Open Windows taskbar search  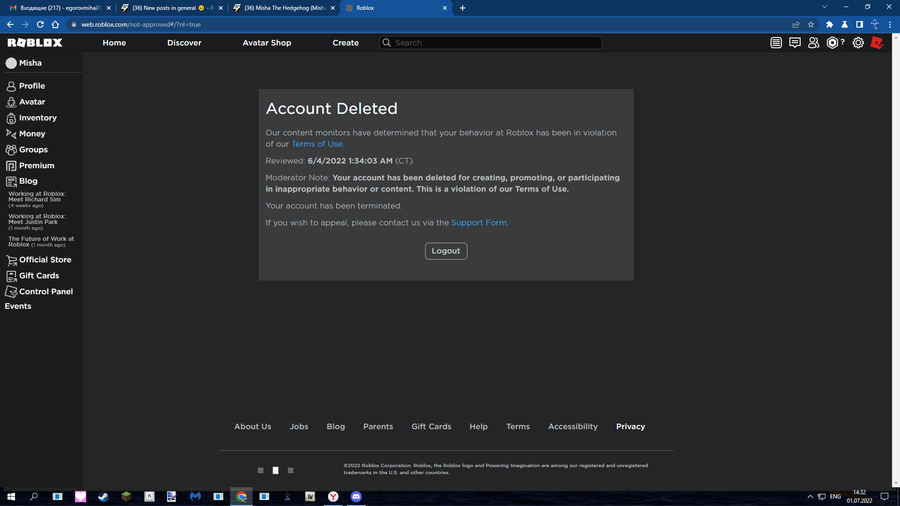34,496
